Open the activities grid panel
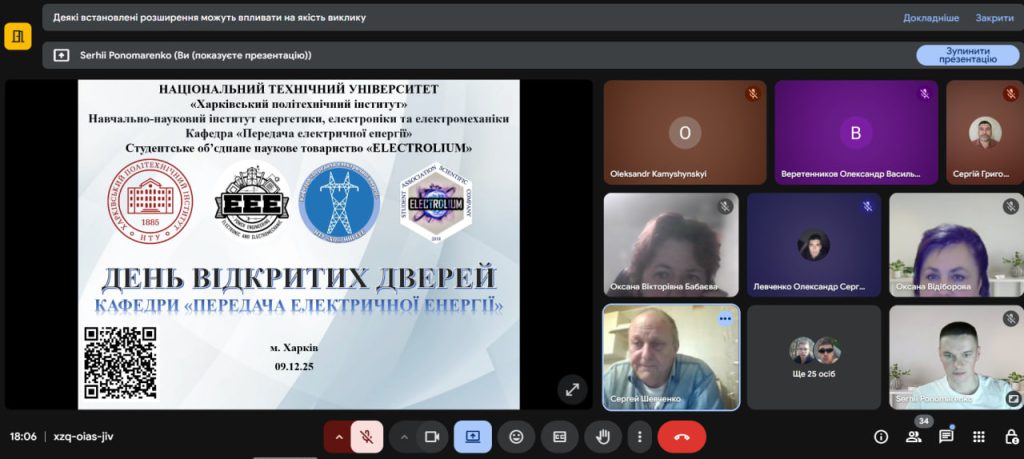 point(979,437)
